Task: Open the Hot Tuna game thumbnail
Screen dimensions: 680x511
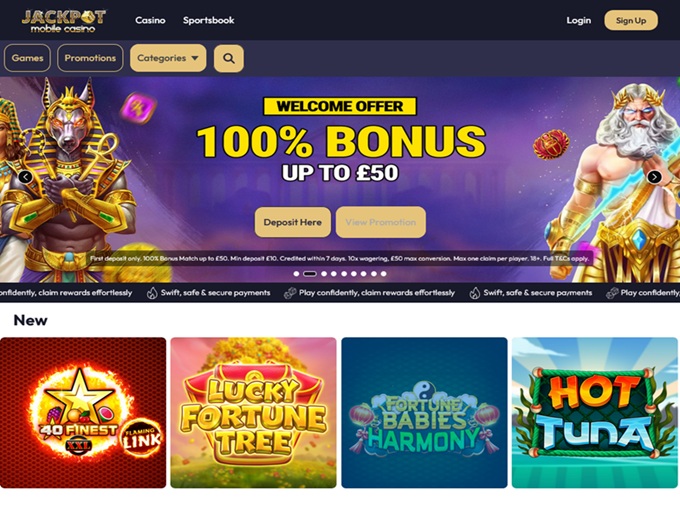Action: coord(595,413)
